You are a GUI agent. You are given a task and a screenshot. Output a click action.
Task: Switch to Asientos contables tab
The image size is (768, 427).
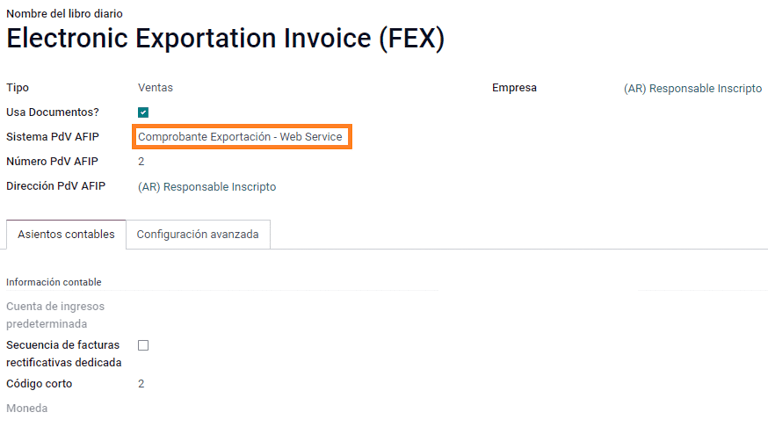66,235
